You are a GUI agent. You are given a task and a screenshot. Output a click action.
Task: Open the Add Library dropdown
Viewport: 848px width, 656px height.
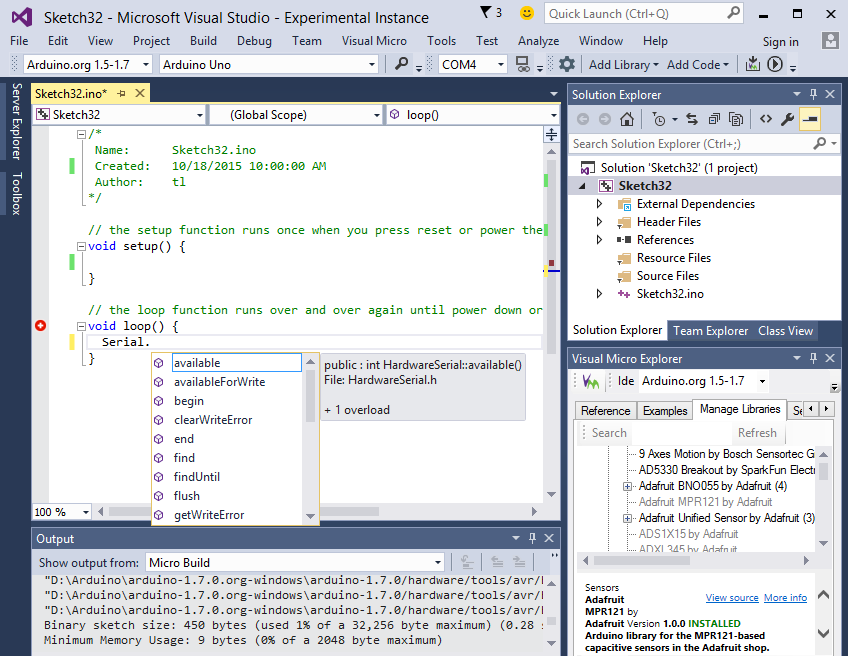coord(624,65)
